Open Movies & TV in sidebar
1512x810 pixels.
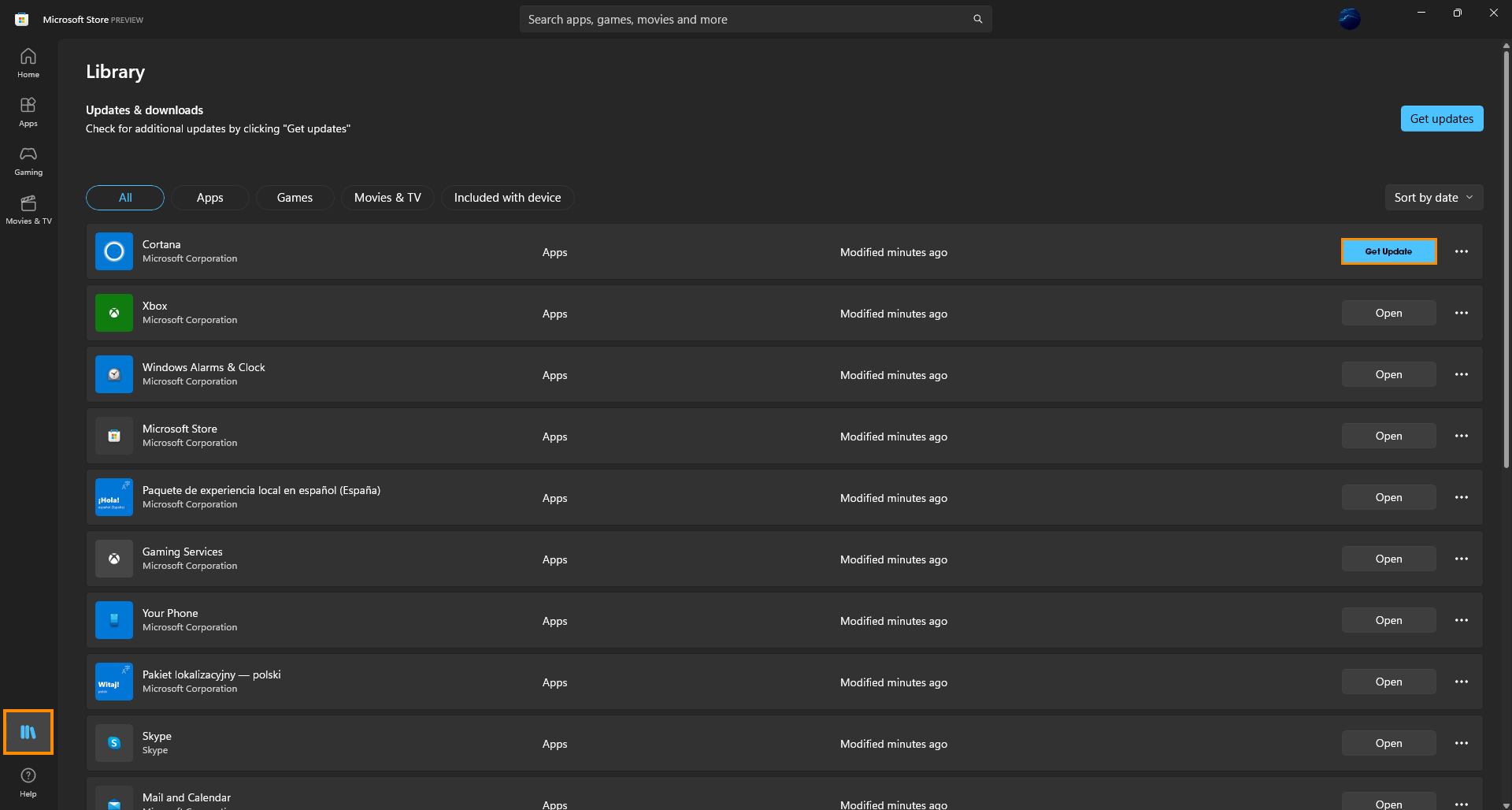coord(28,210)
